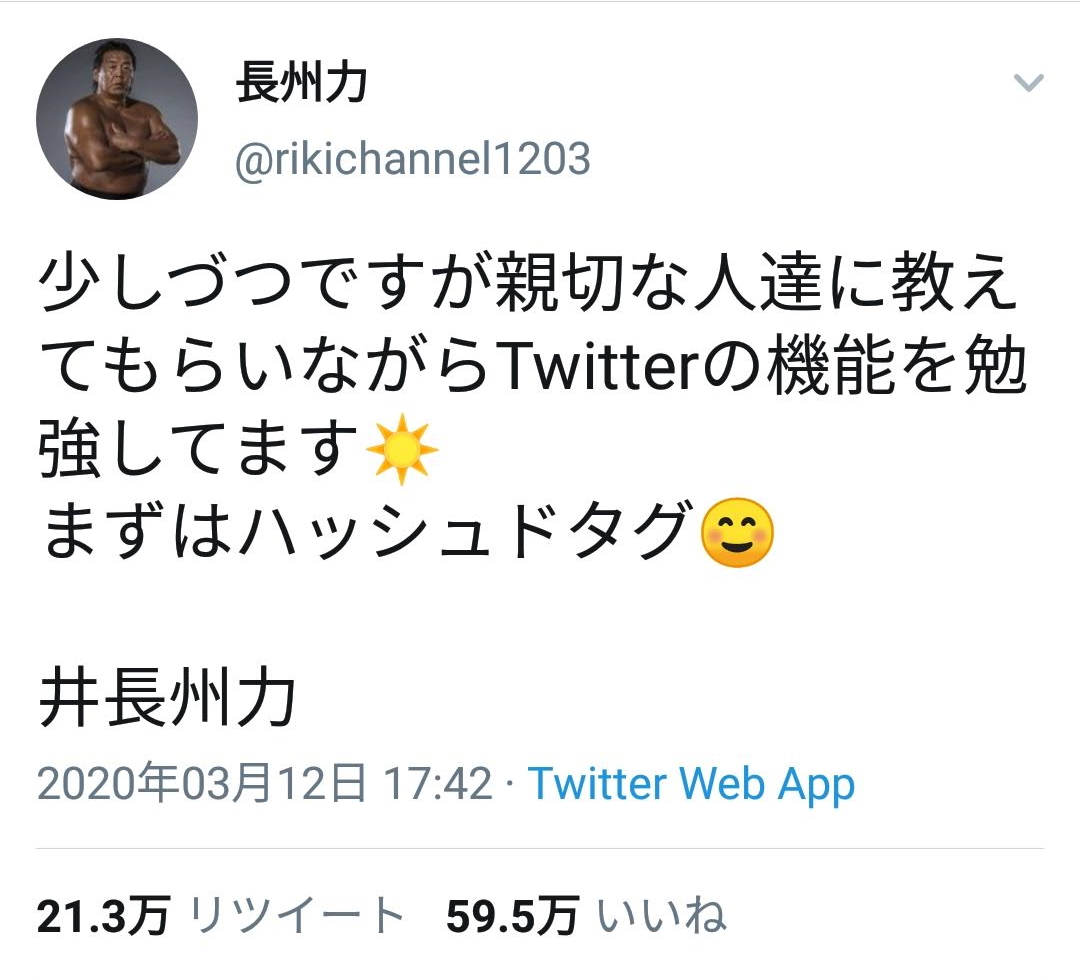Click the 17:42 time stamp
This screenshot has width=1080, height=980.
[x=439, y=784]
